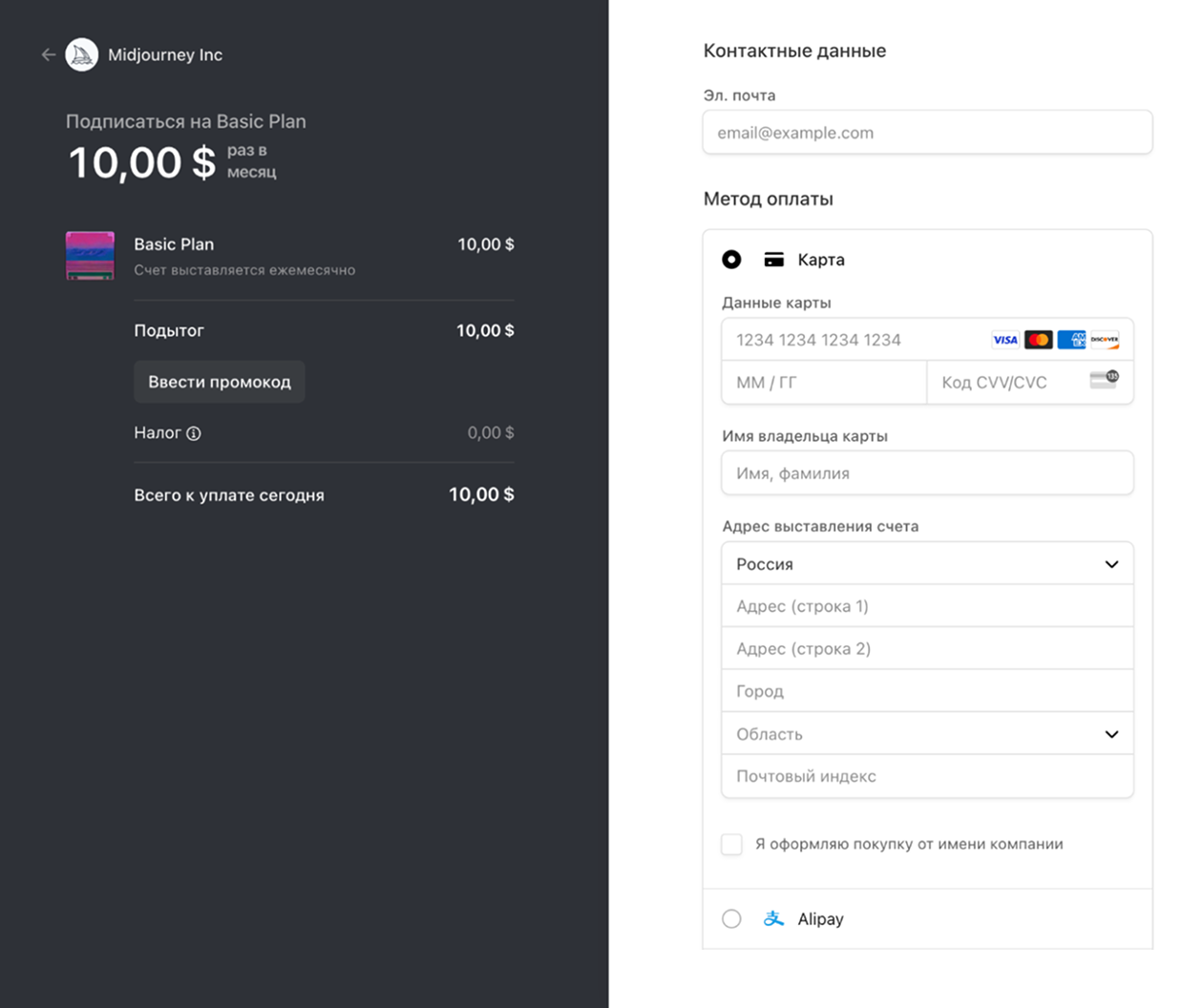
Task: Open the Россия country dropdown
Action: (927, 564)
